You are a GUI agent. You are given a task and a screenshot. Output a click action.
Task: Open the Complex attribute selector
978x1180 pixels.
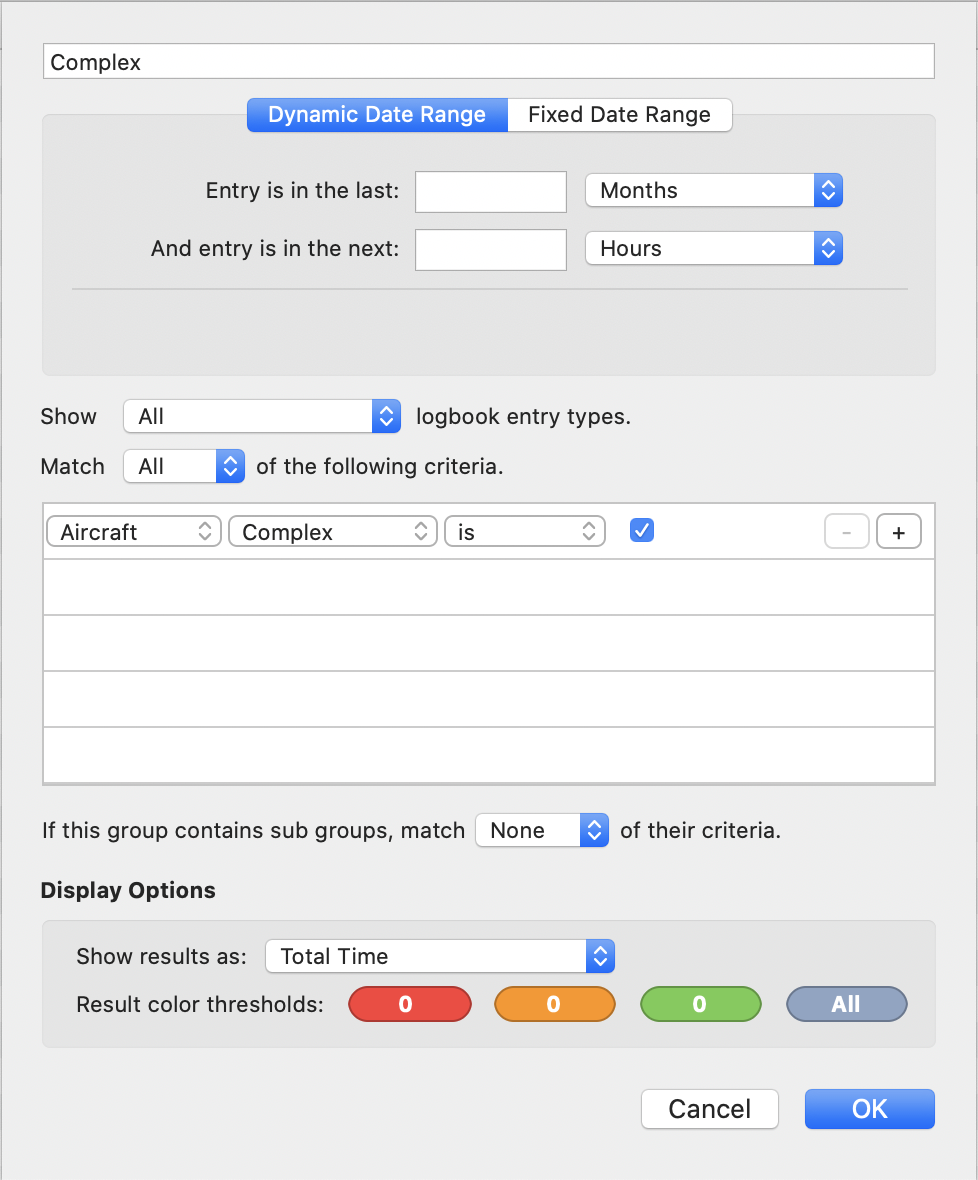tap(333, 531)
